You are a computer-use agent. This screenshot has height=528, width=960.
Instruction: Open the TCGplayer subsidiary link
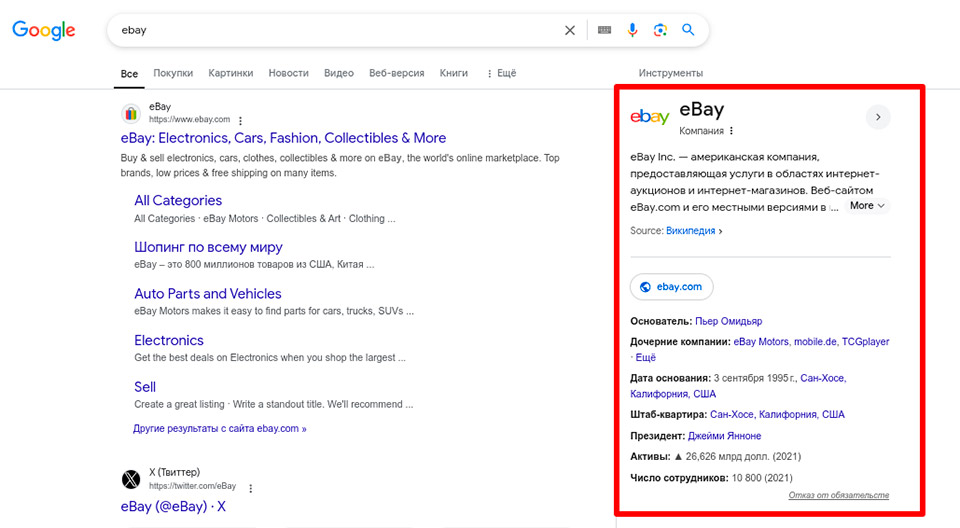click(865, 342)
